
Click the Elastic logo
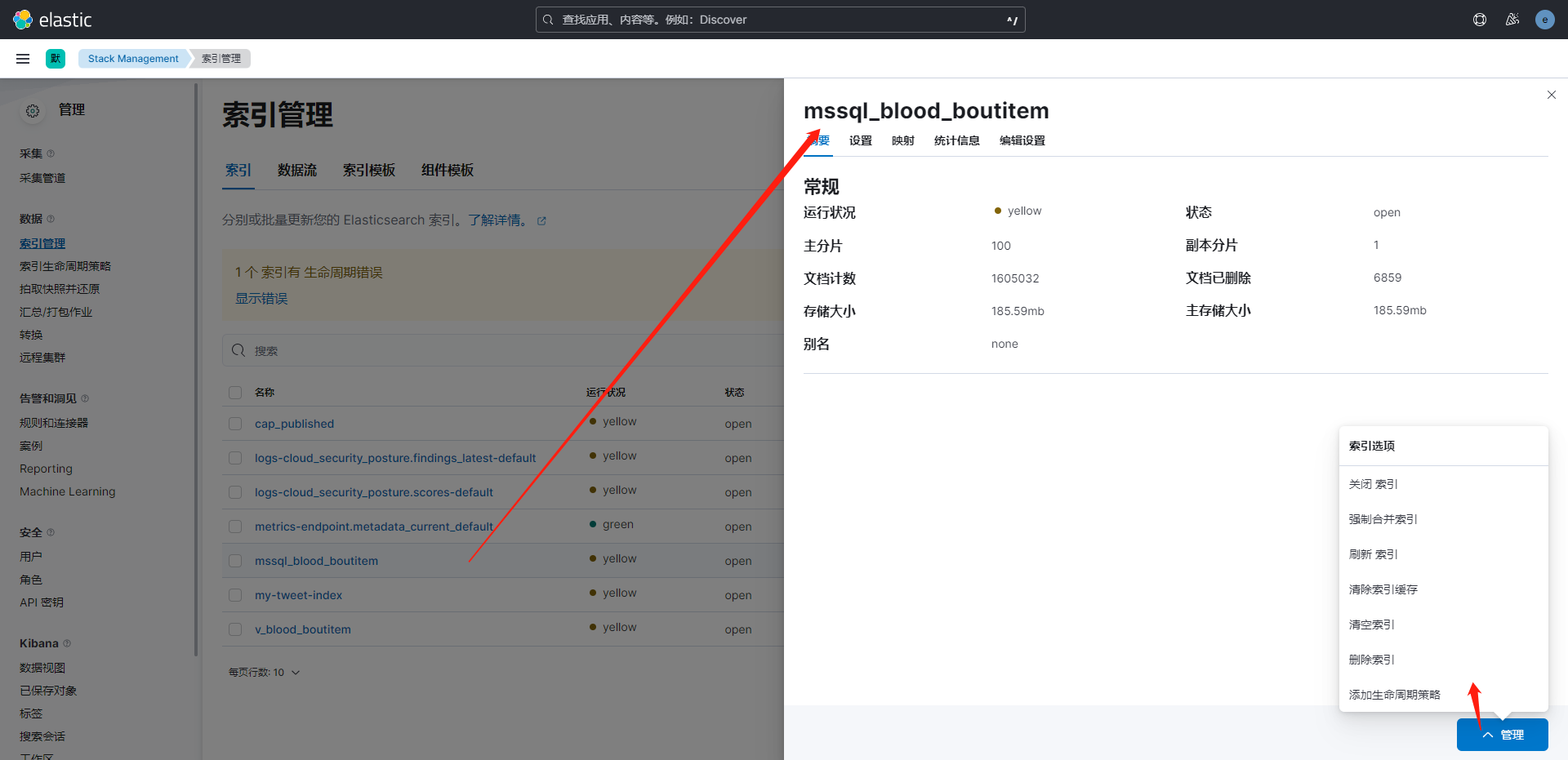coord(52,20)
